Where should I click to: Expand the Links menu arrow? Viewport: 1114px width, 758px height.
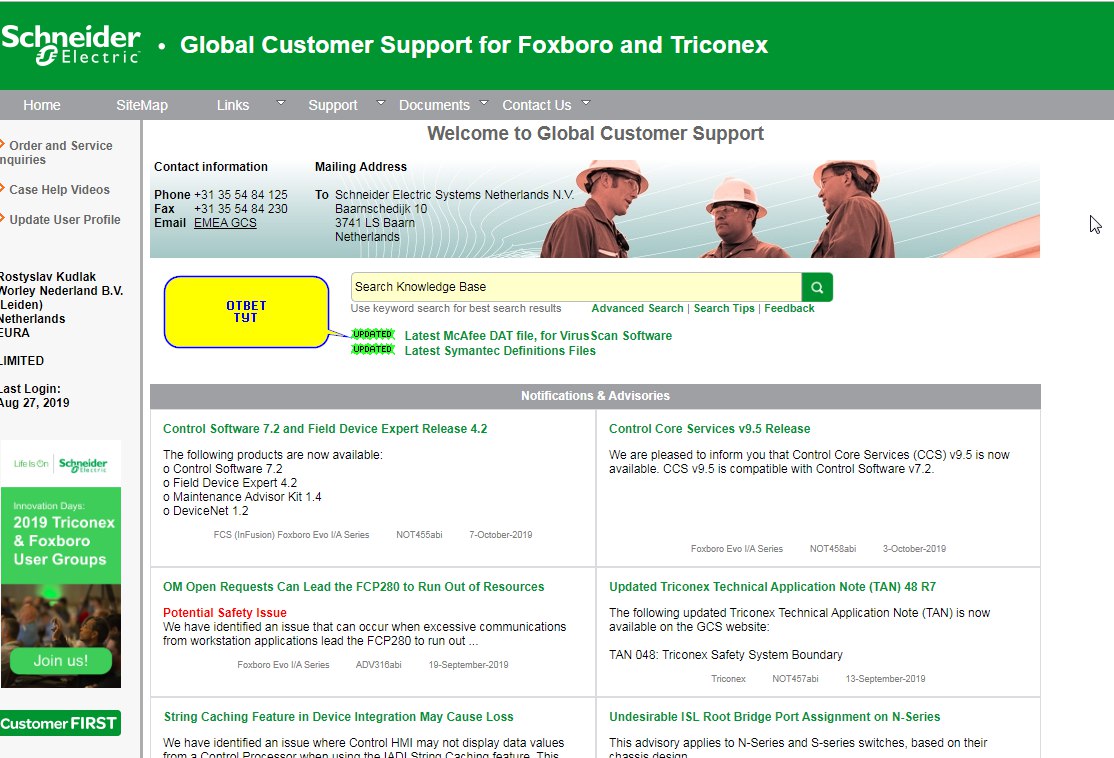[281, 103]
